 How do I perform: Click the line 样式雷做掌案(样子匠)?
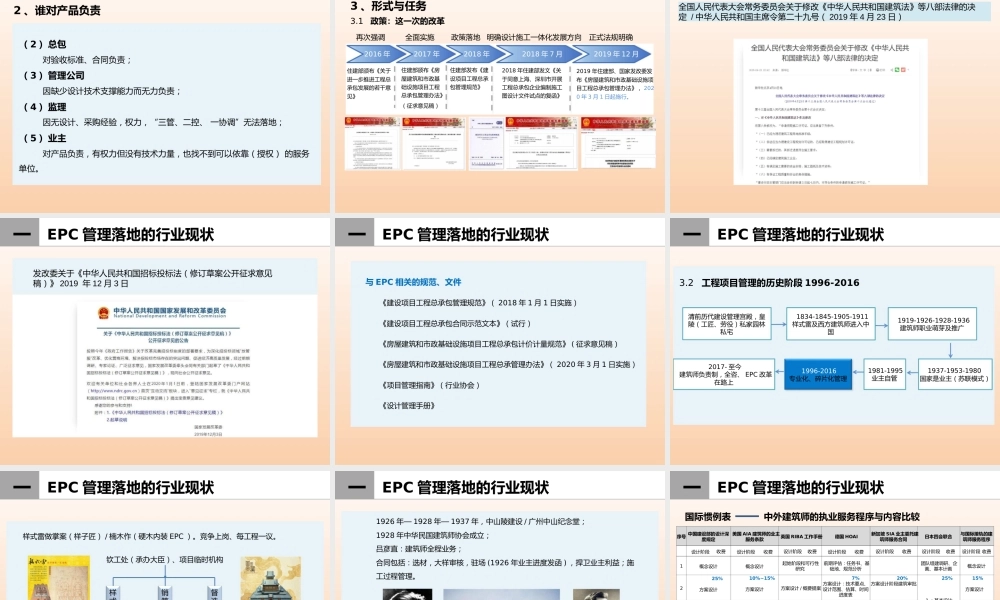pos(150,536)
